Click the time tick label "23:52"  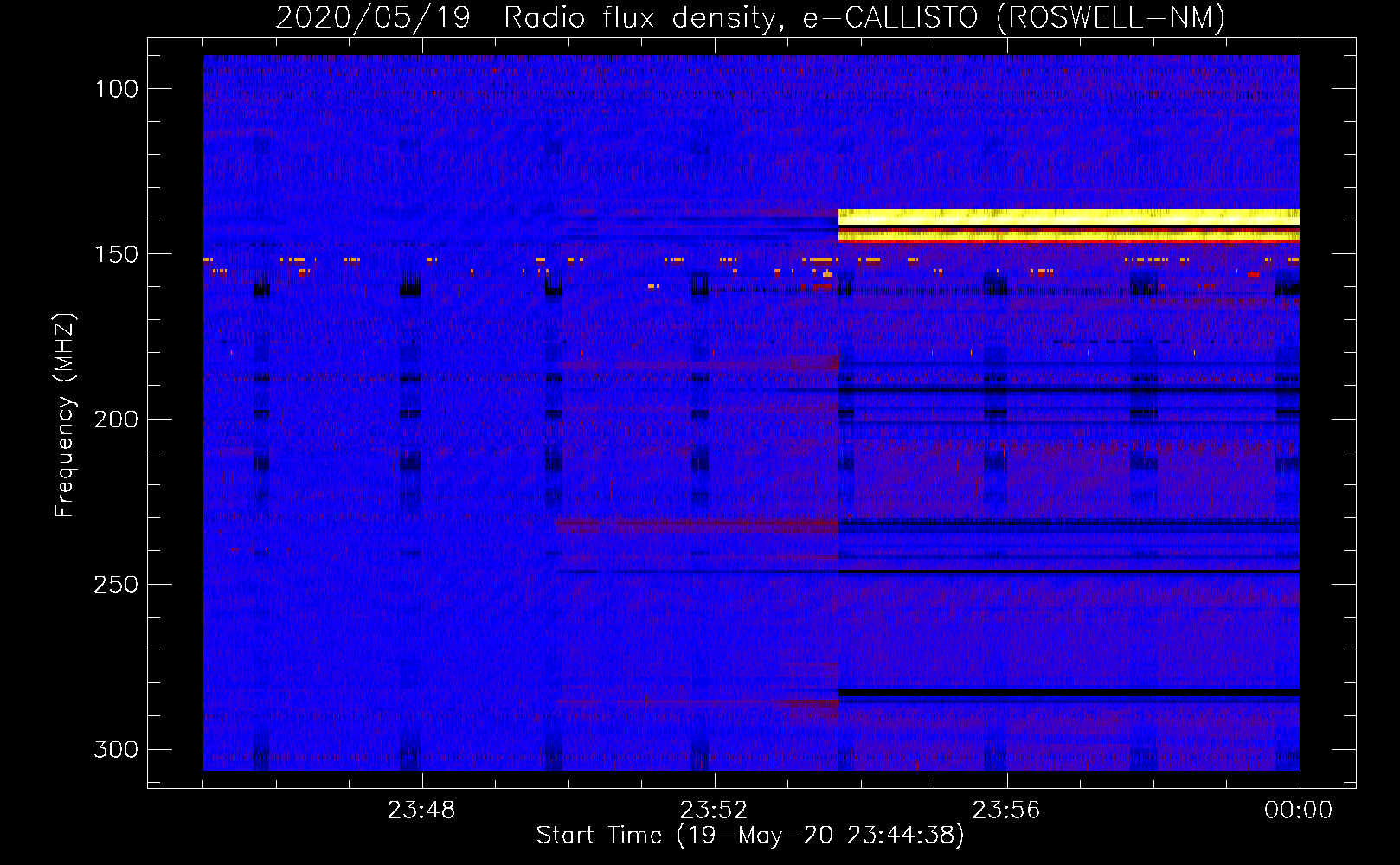[x=714, y=811]
